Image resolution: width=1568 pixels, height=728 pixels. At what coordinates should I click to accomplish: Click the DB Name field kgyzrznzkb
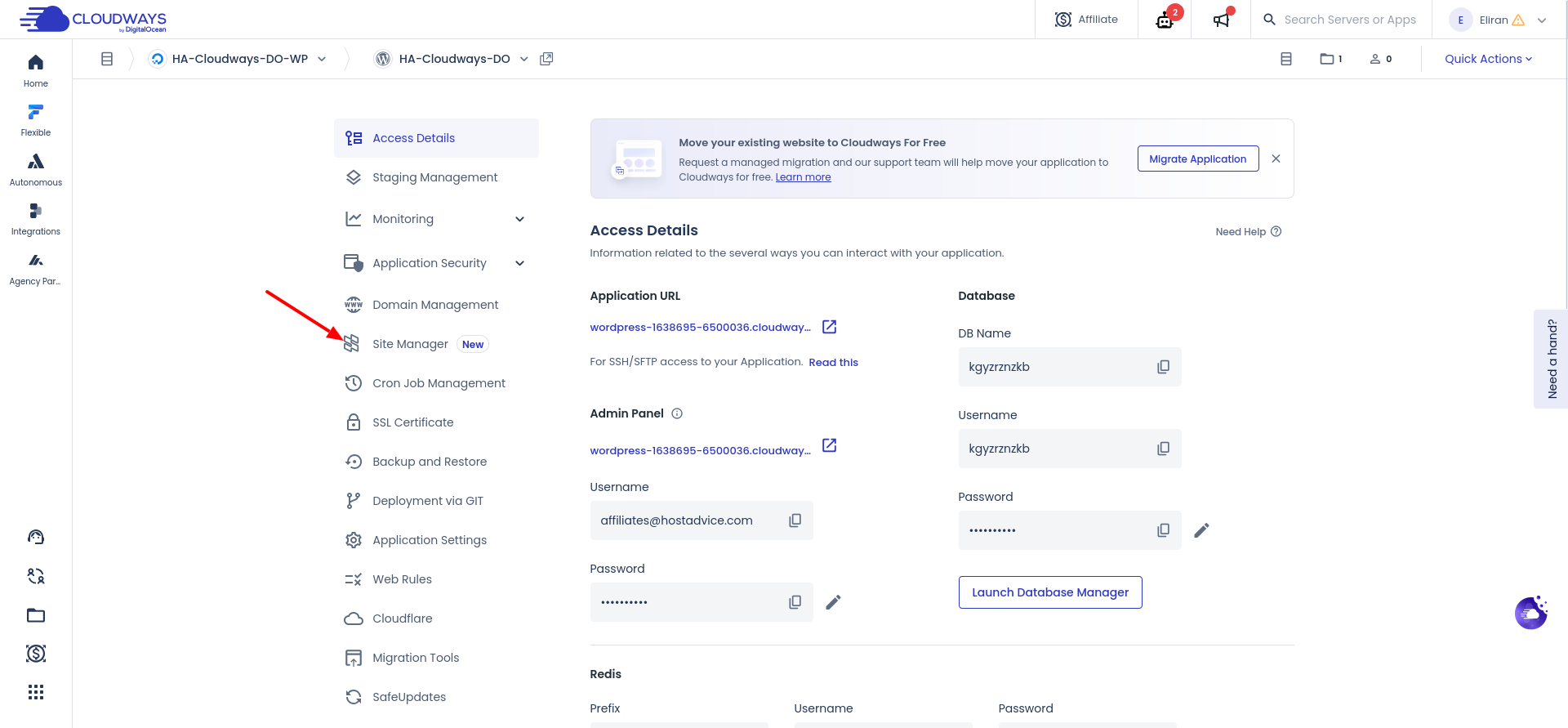pyautogui.click(x=1070, y=367)
